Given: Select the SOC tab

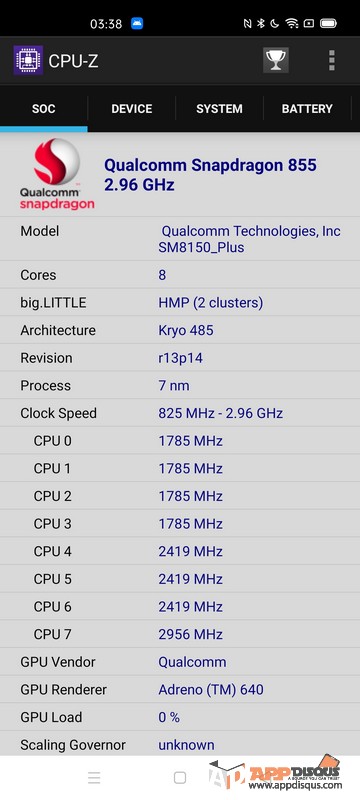Looking at the screenshot, I should point(43,109).
